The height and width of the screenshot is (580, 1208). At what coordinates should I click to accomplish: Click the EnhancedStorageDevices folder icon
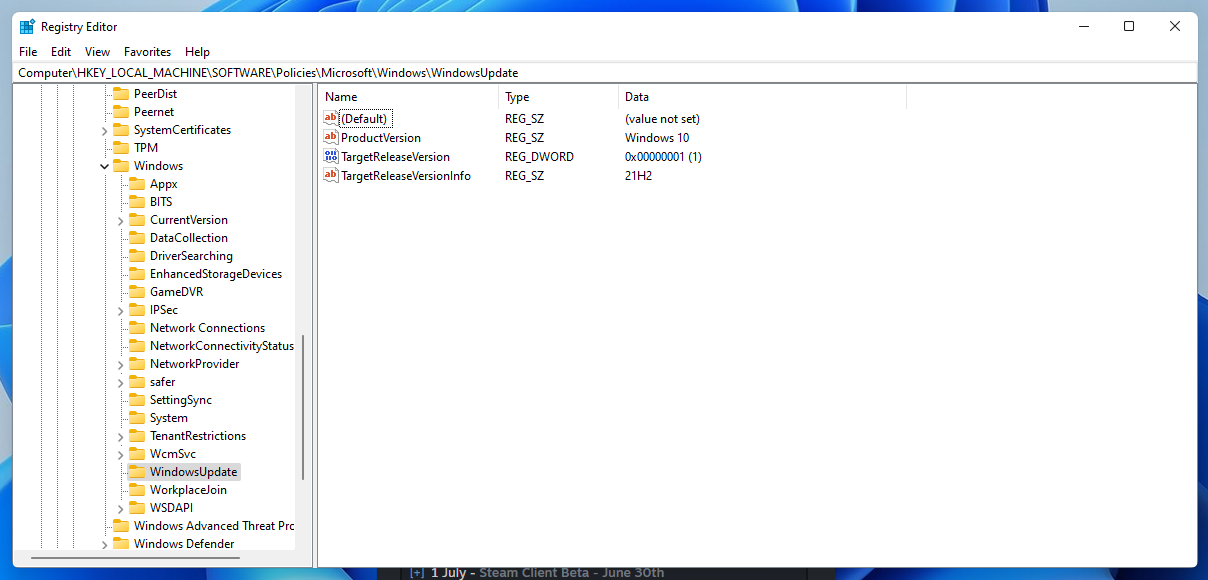tap(137, 274)
